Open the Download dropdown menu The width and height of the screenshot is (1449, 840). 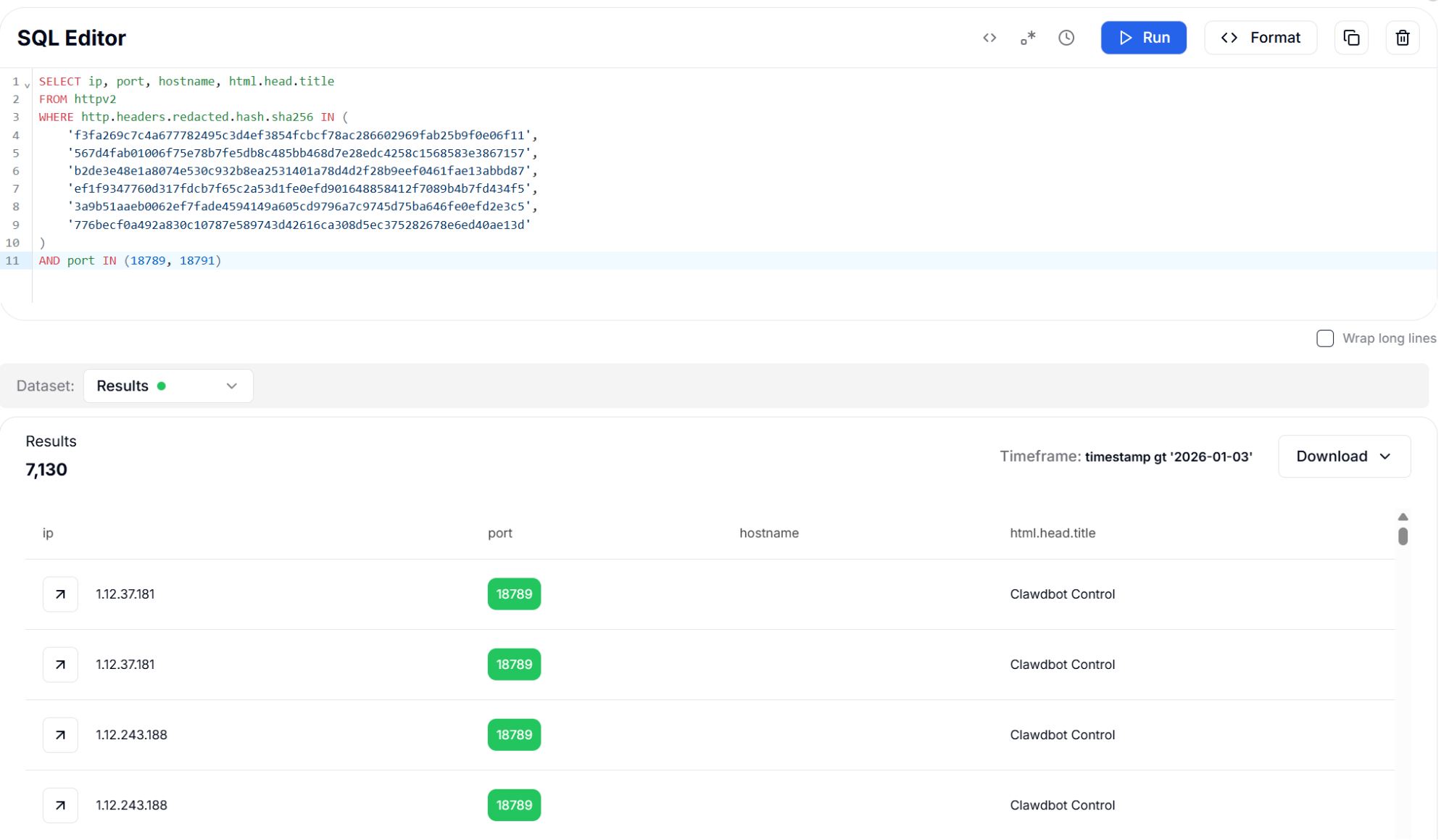point(1344,457)
